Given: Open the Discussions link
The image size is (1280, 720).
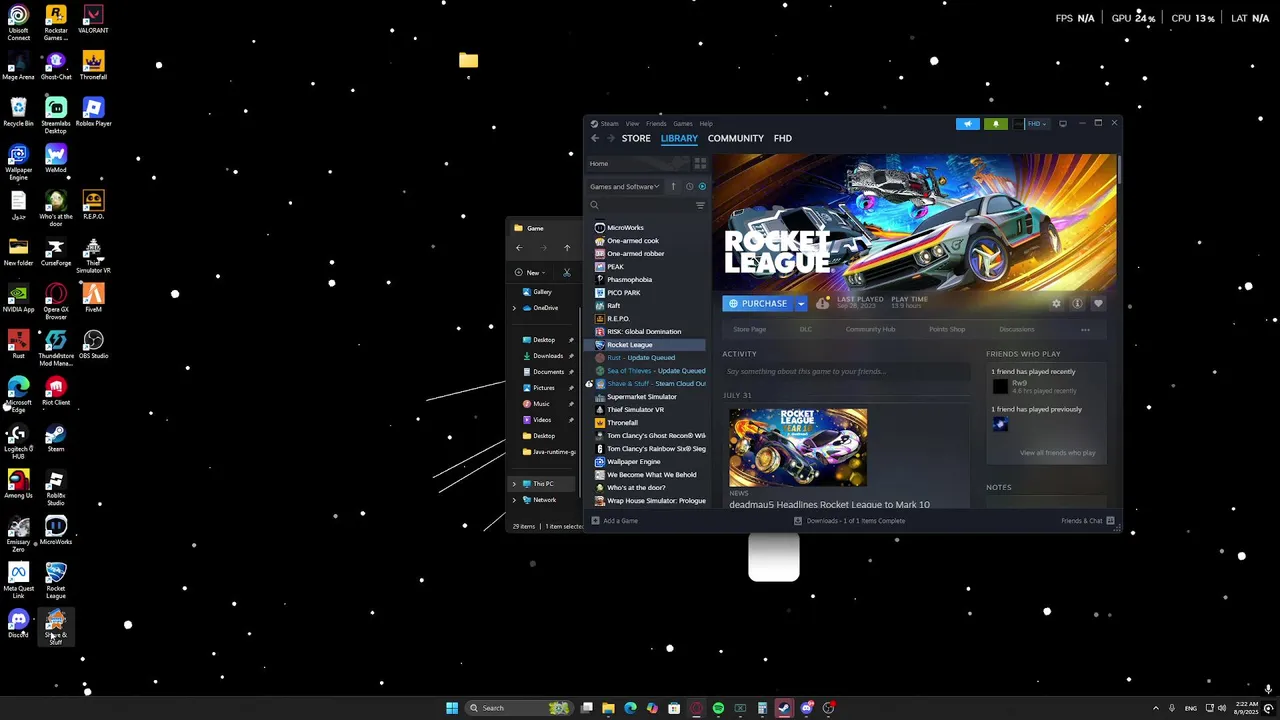Looking at the screenshot, I should [x=1017, y=329].
